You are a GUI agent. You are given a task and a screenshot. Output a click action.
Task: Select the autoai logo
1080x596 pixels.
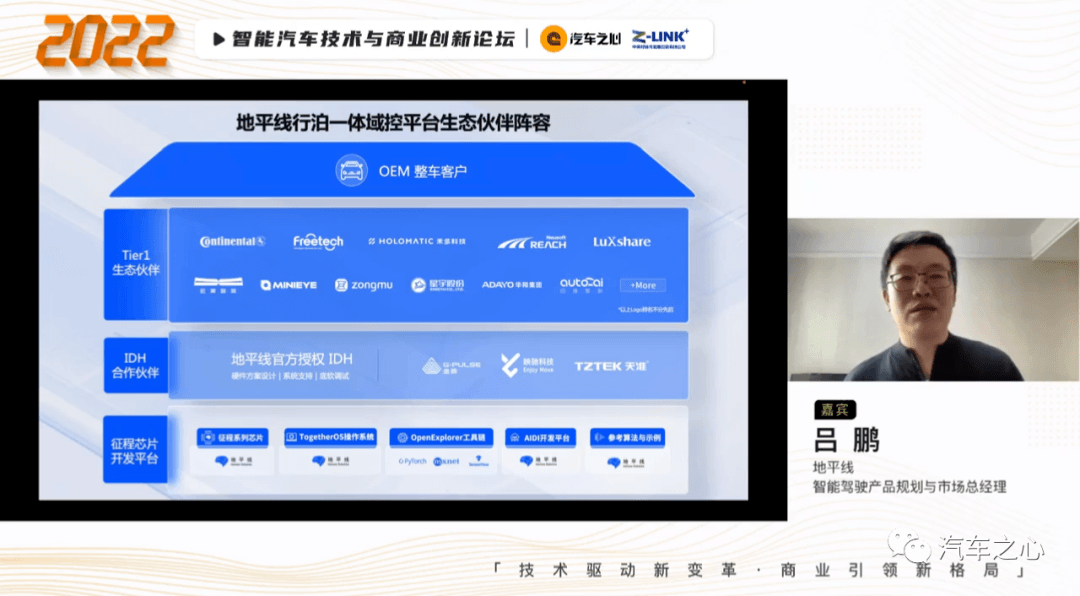pos(581,285)
